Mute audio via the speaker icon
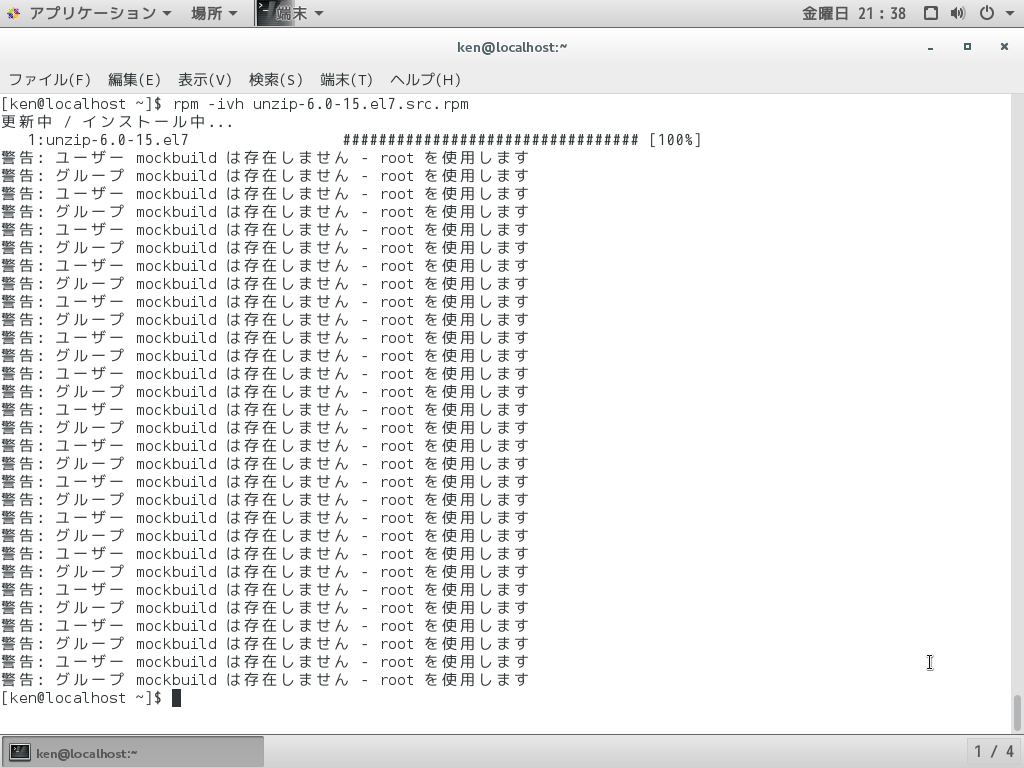Viewport: 1024px width, 768px height. [x=957, y=12]
